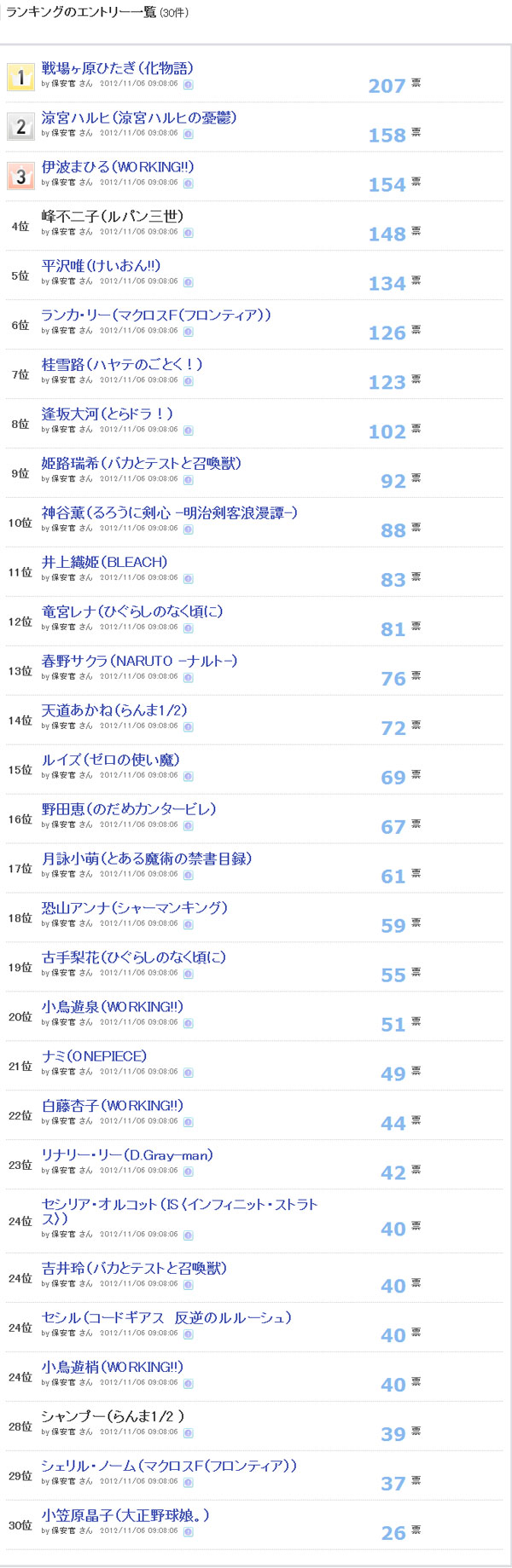The width and height of the screenshot is (512, 1568).
Task: Click the silver rank 2 badge
Action: click(20, 126)
